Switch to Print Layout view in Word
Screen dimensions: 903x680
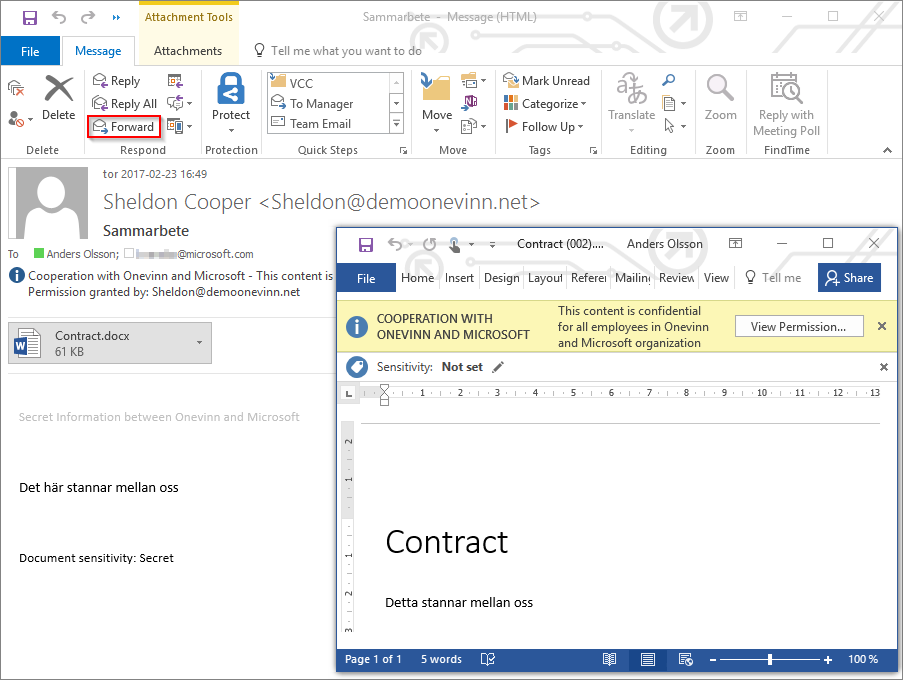(x=647, y=659)
